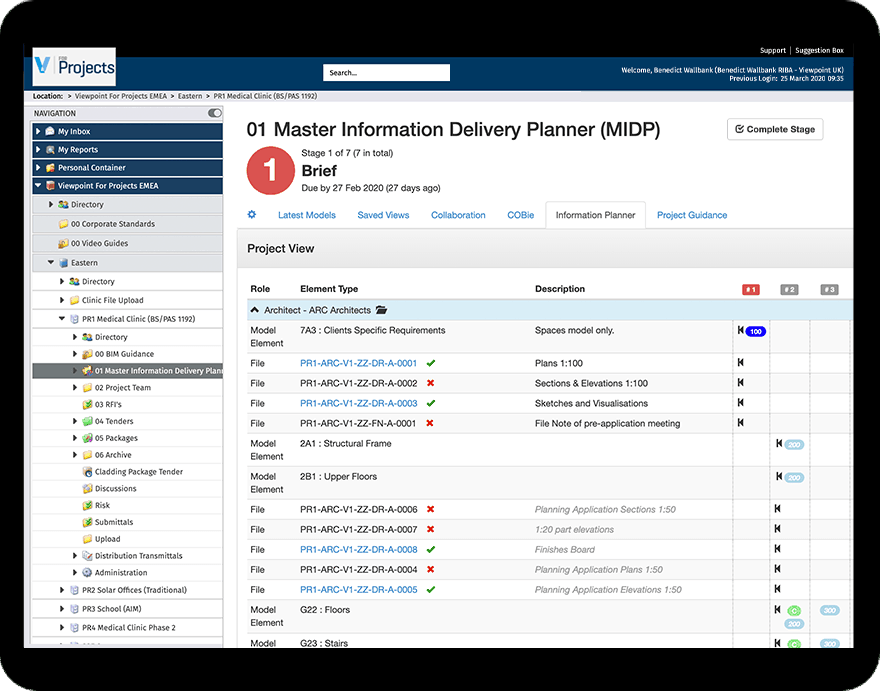Open 00 Corporate Standards folder

click(x=113, y=224)
